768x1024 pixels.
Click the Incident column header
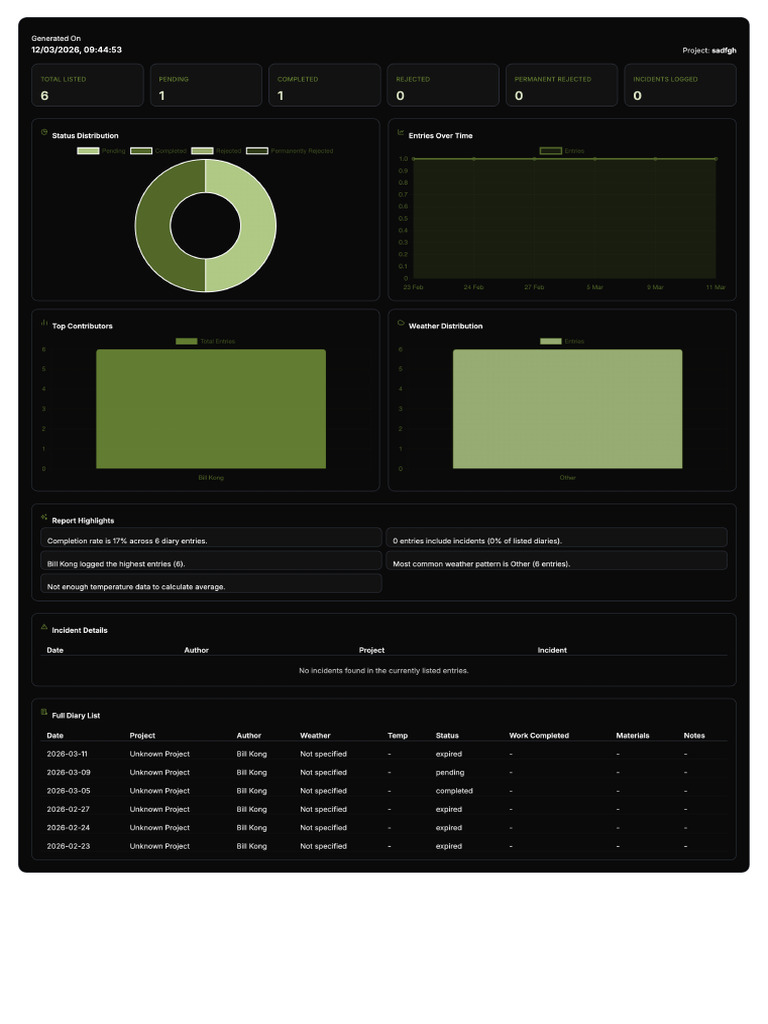(552, 650)
